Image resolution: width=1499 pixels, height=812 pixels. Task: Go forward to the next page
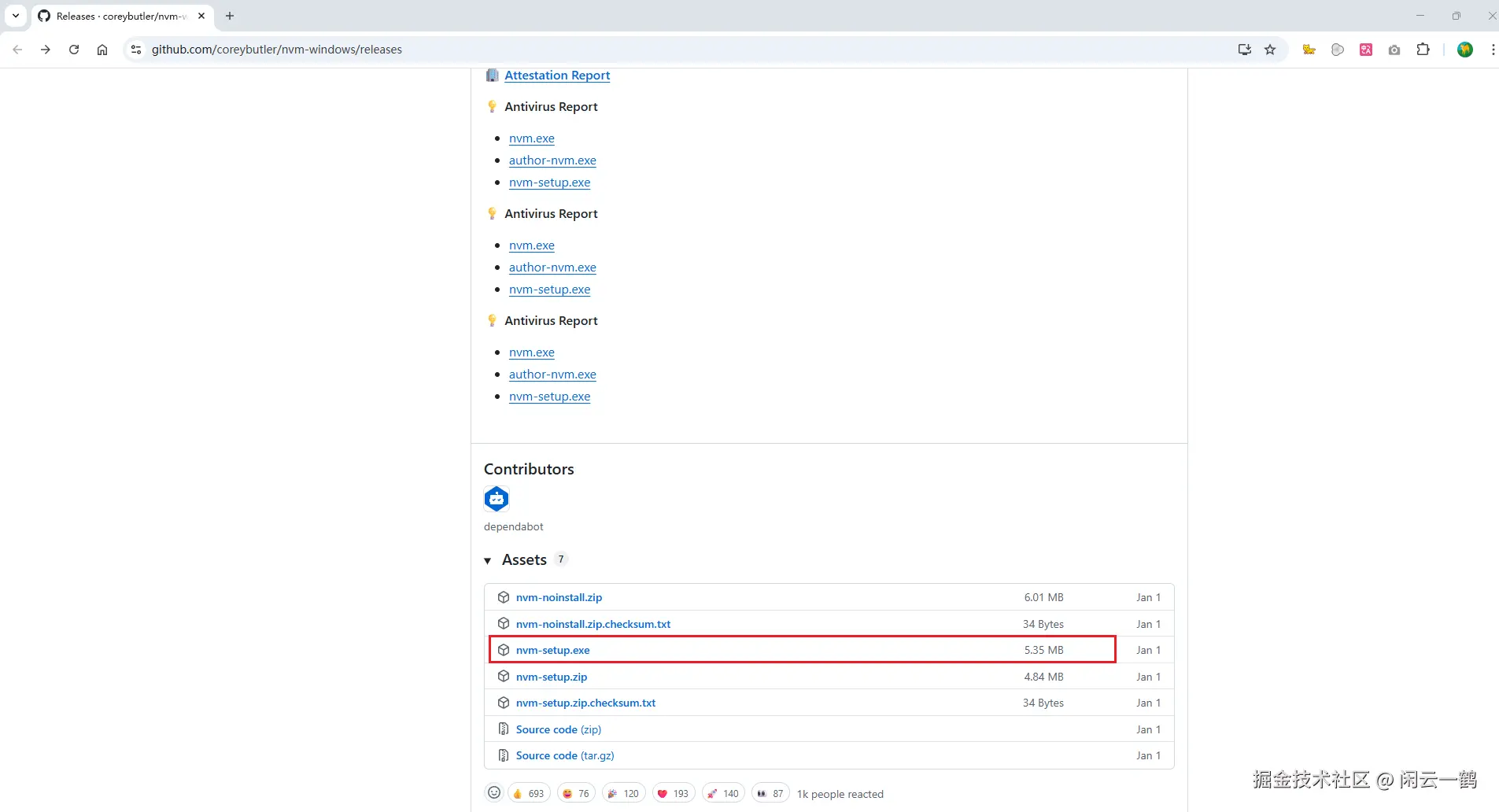(46, 50)
